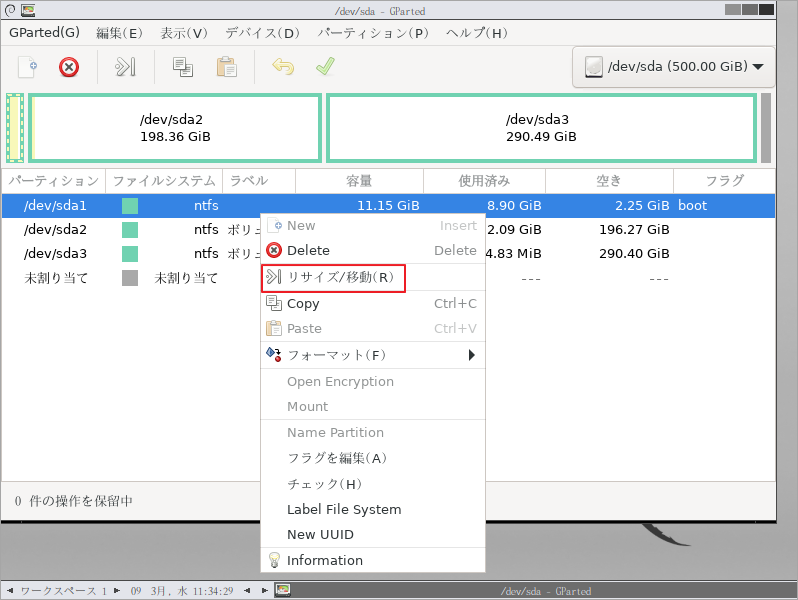Click the Paste partition toolbar icon
Viewport: 798px width, 600px height.
(x=227, y=67)
